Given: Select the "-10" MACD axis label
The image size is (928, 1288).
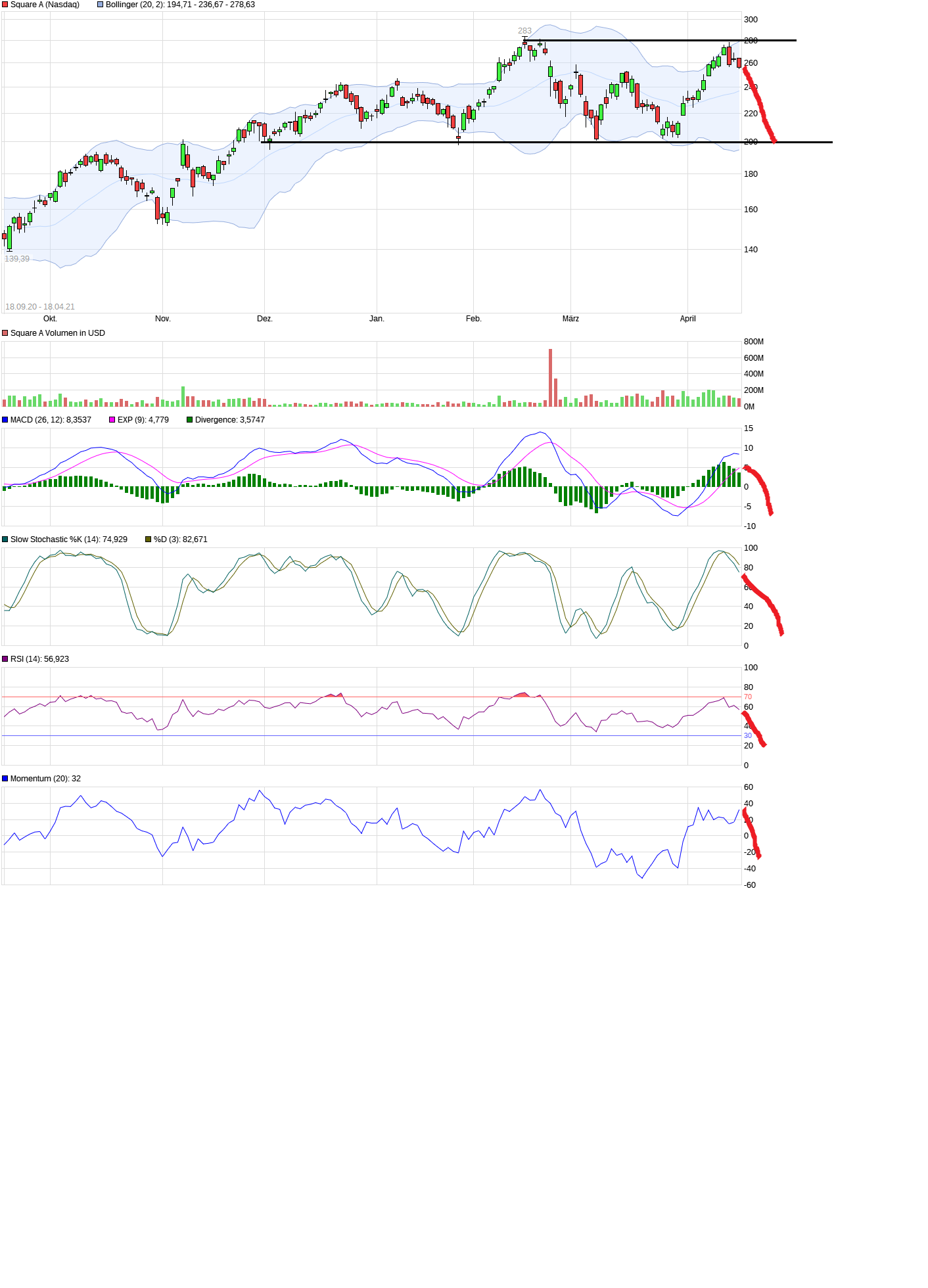Looking at the screenshot, I should 750,526.
